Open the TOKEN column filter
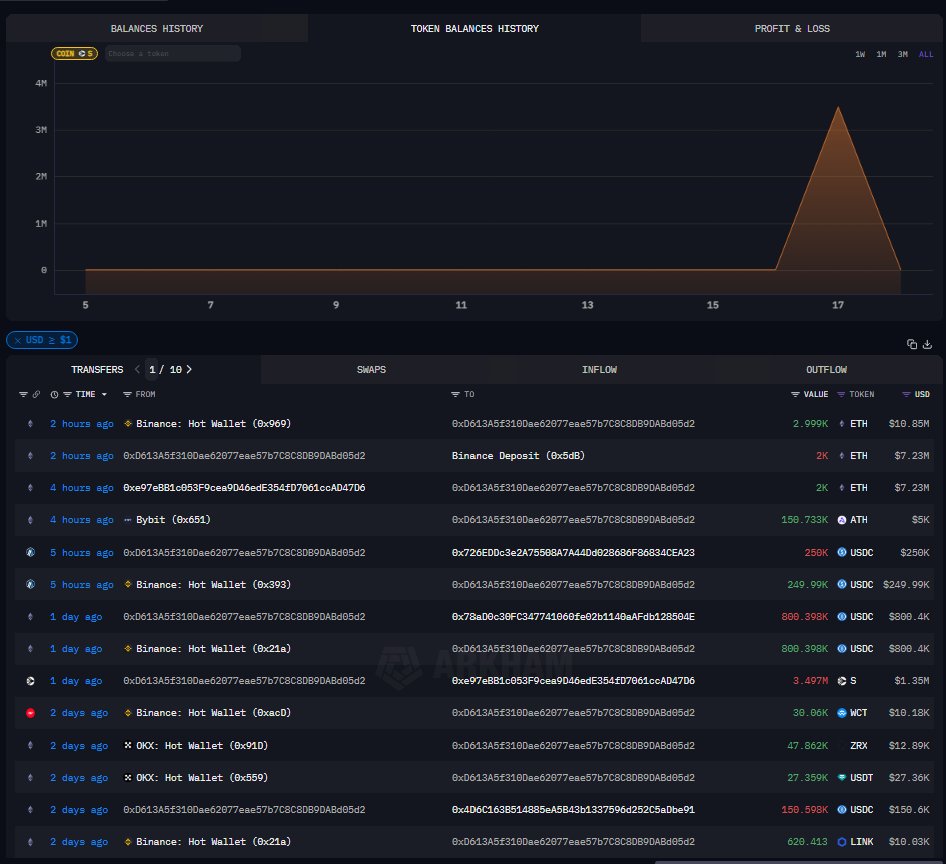Viewport: 946px width, 864px height. pyautogui.click(x=841, y=395)
